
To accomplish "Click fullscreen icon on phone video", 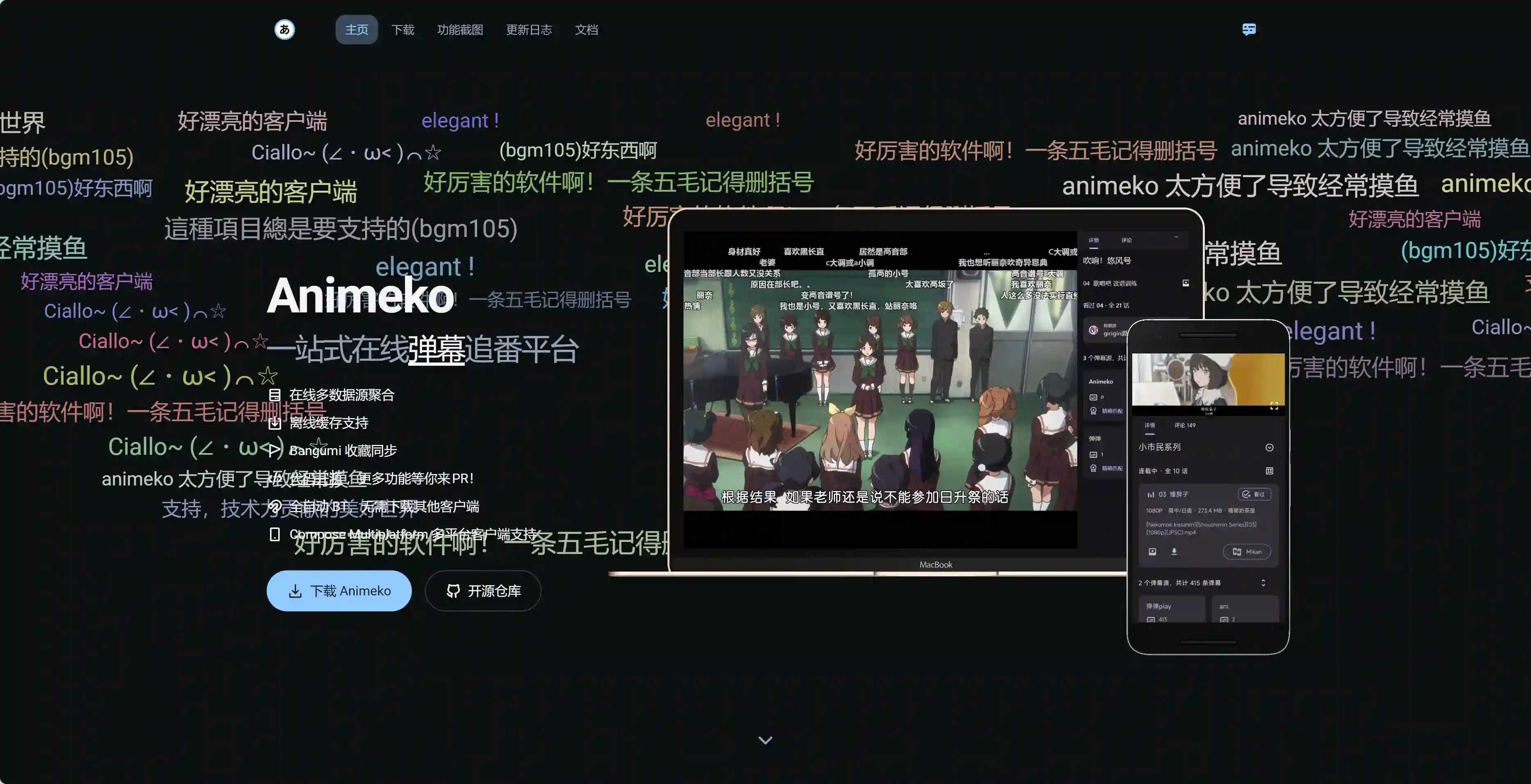I will tap(1274, 406).
